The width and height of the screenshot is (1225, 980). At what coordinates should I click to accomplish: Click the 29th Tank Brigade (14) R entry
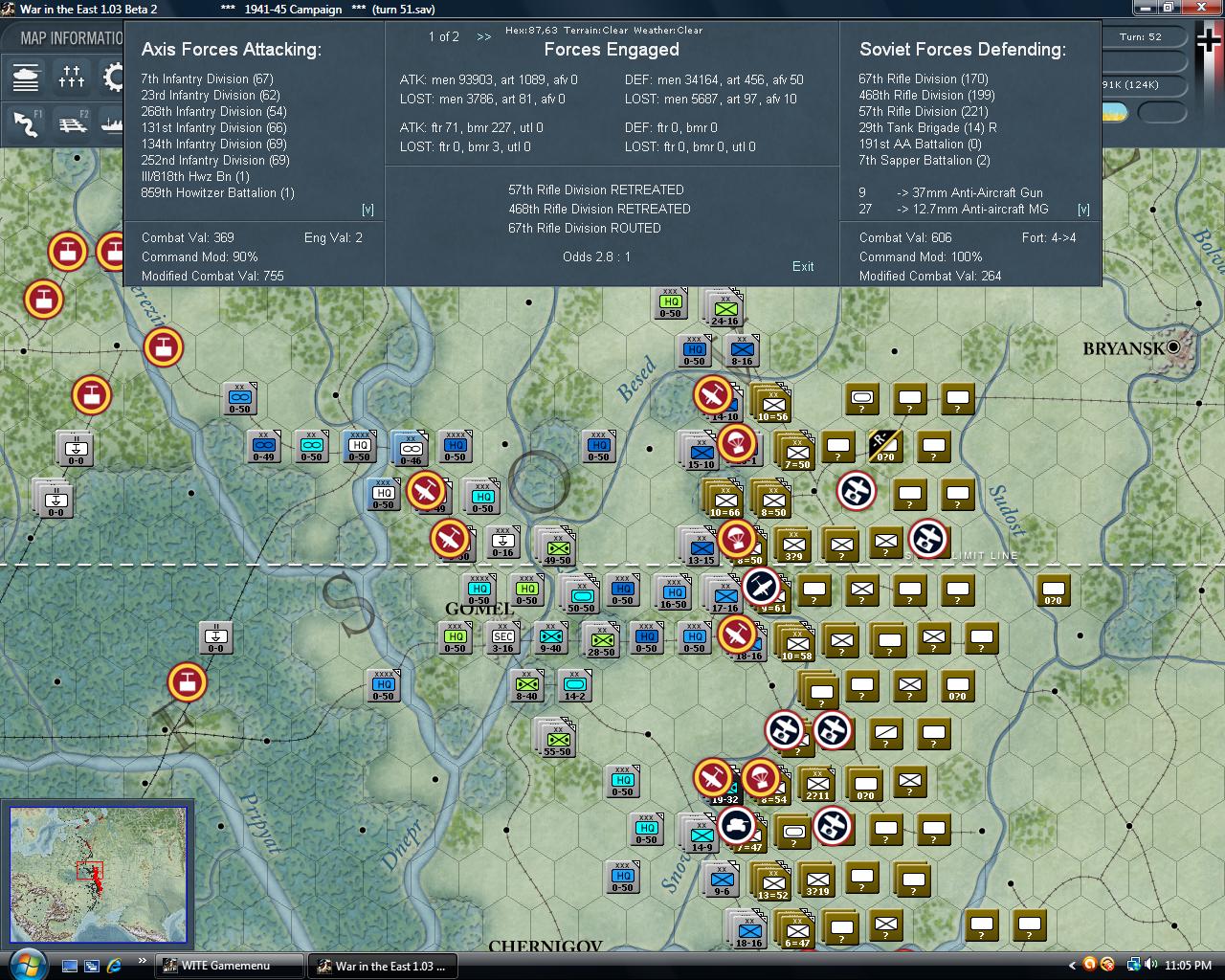927,127
